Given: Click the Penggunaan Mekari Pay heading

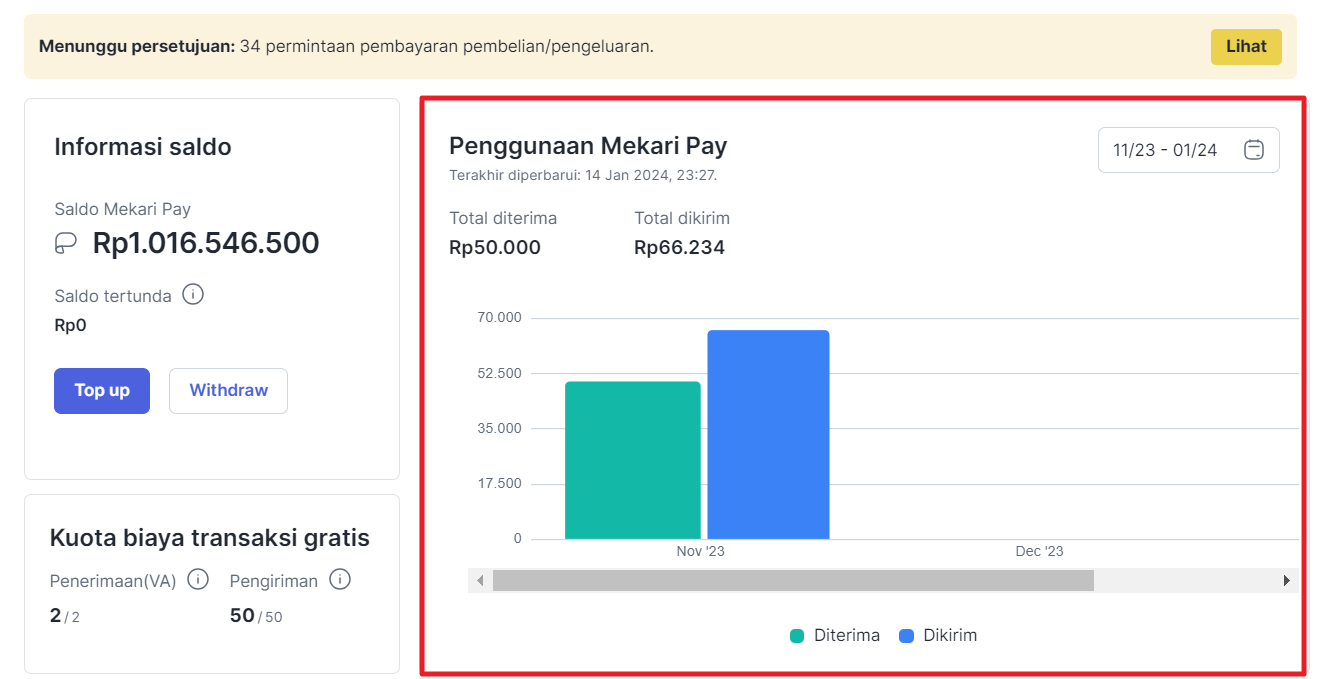Looking at the screenshot, I should (x=588, y=146).
